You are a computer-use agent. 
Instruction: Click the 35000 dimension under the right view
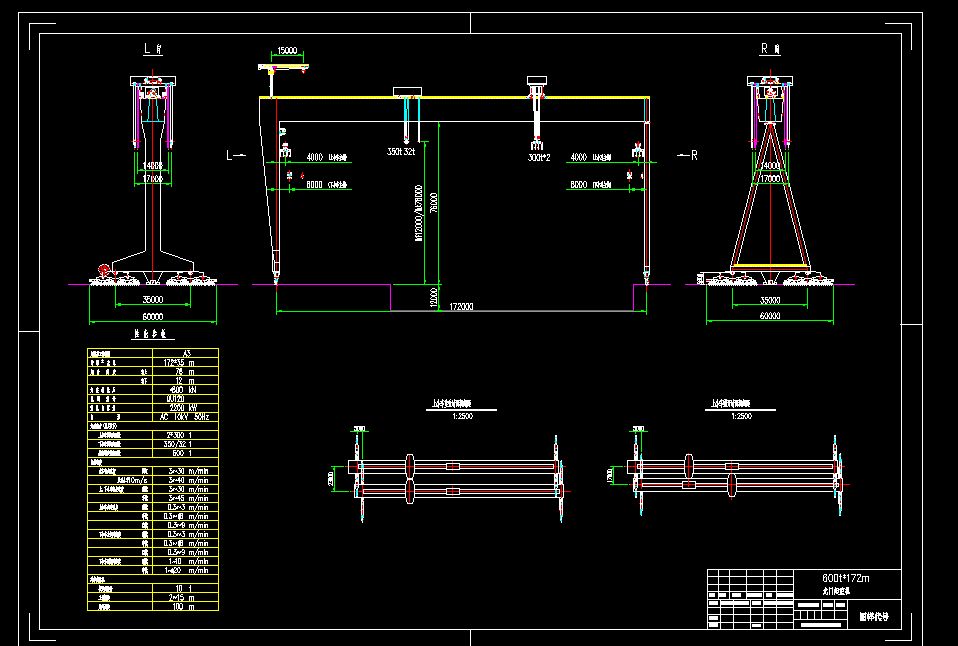(x=770, y=300)
